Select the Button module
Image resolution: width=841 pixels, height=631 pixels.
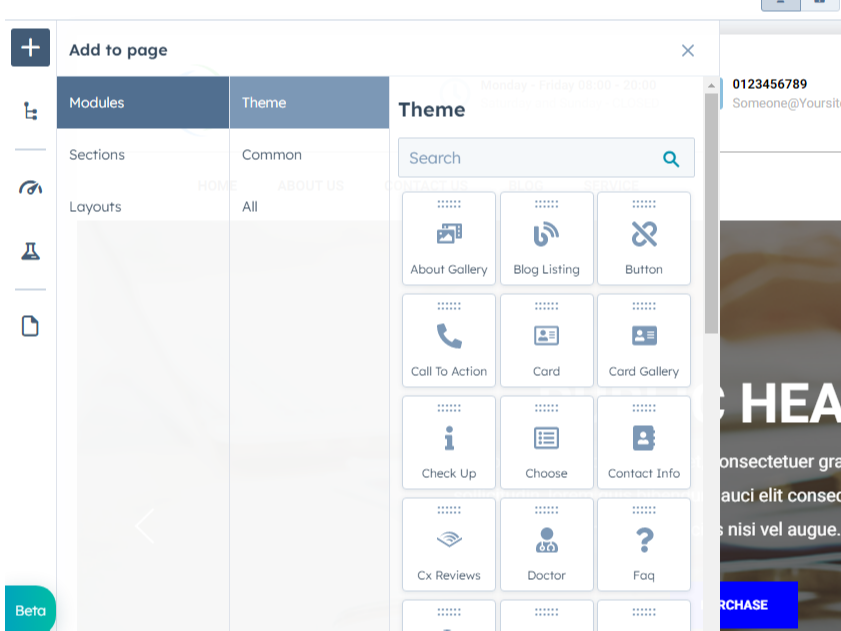coord(644,240)
